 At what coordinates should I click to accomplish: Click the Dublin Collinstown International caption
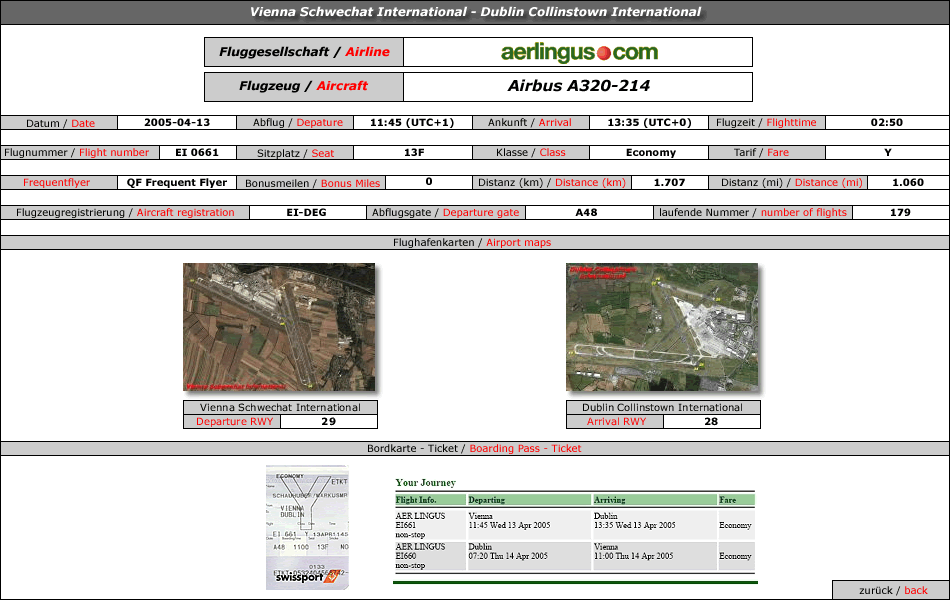point(663,407)
